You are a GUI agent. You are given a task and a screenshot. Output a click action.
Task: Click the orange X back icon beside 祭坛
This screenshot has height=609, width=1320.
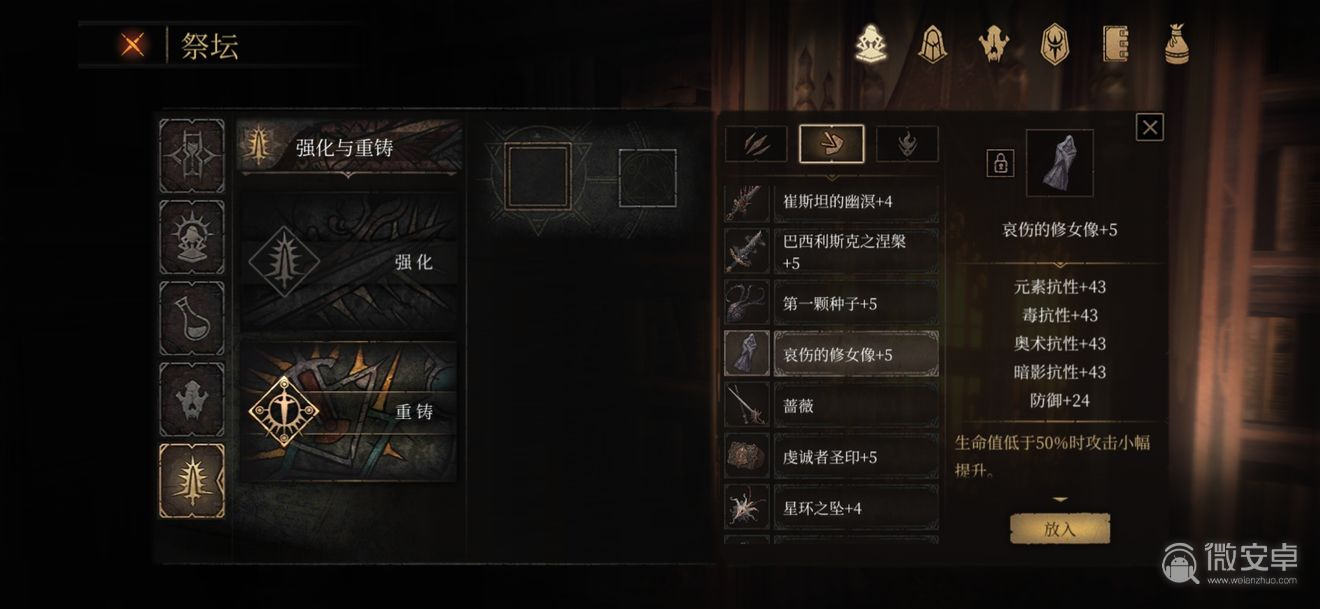(x=132, y=45)
